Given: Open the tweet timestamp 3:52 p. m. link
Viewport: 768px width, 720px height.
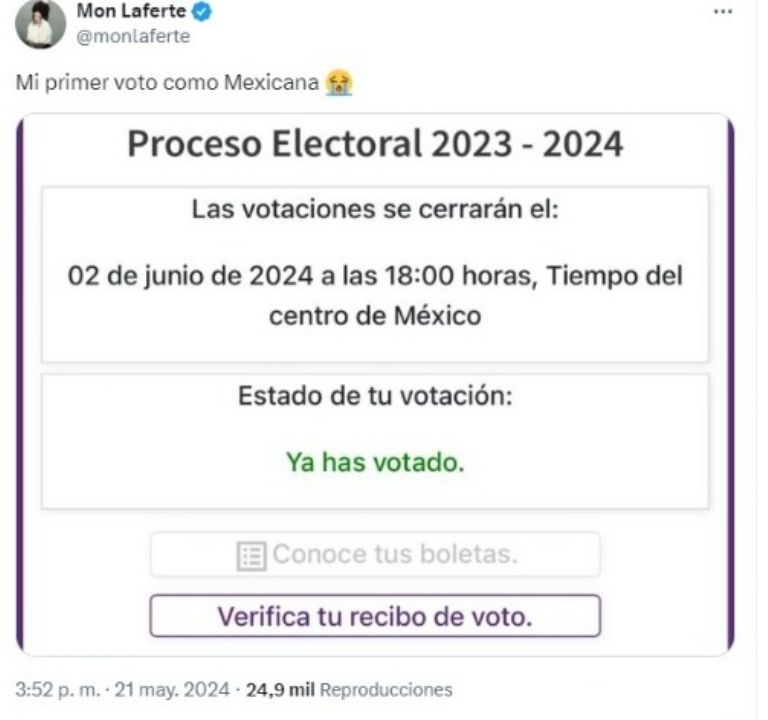Looking at the screenshot, I should click(57, 690).
